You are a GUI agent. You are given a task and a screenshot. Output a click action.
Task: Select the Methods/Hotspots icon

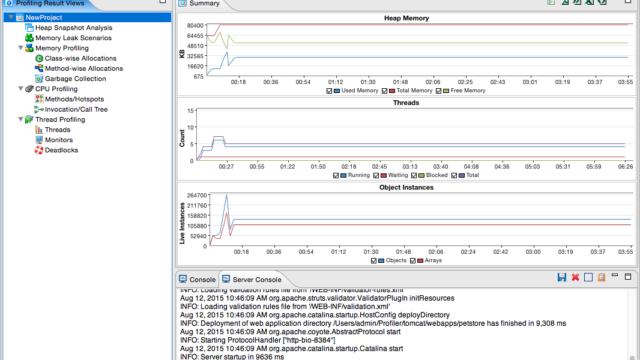click(39, 99)
